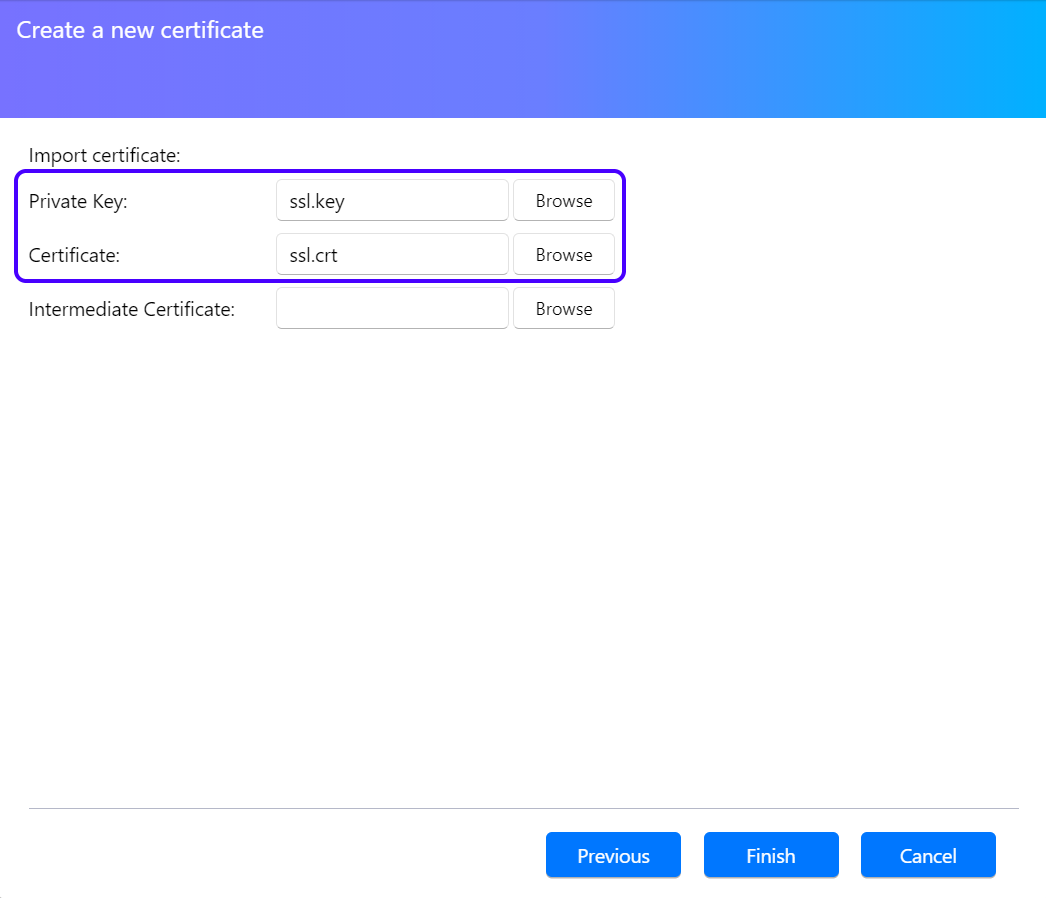Go back with the Previous button
The height and width of the screenshot is (898, 1046).
coord(613,855)
